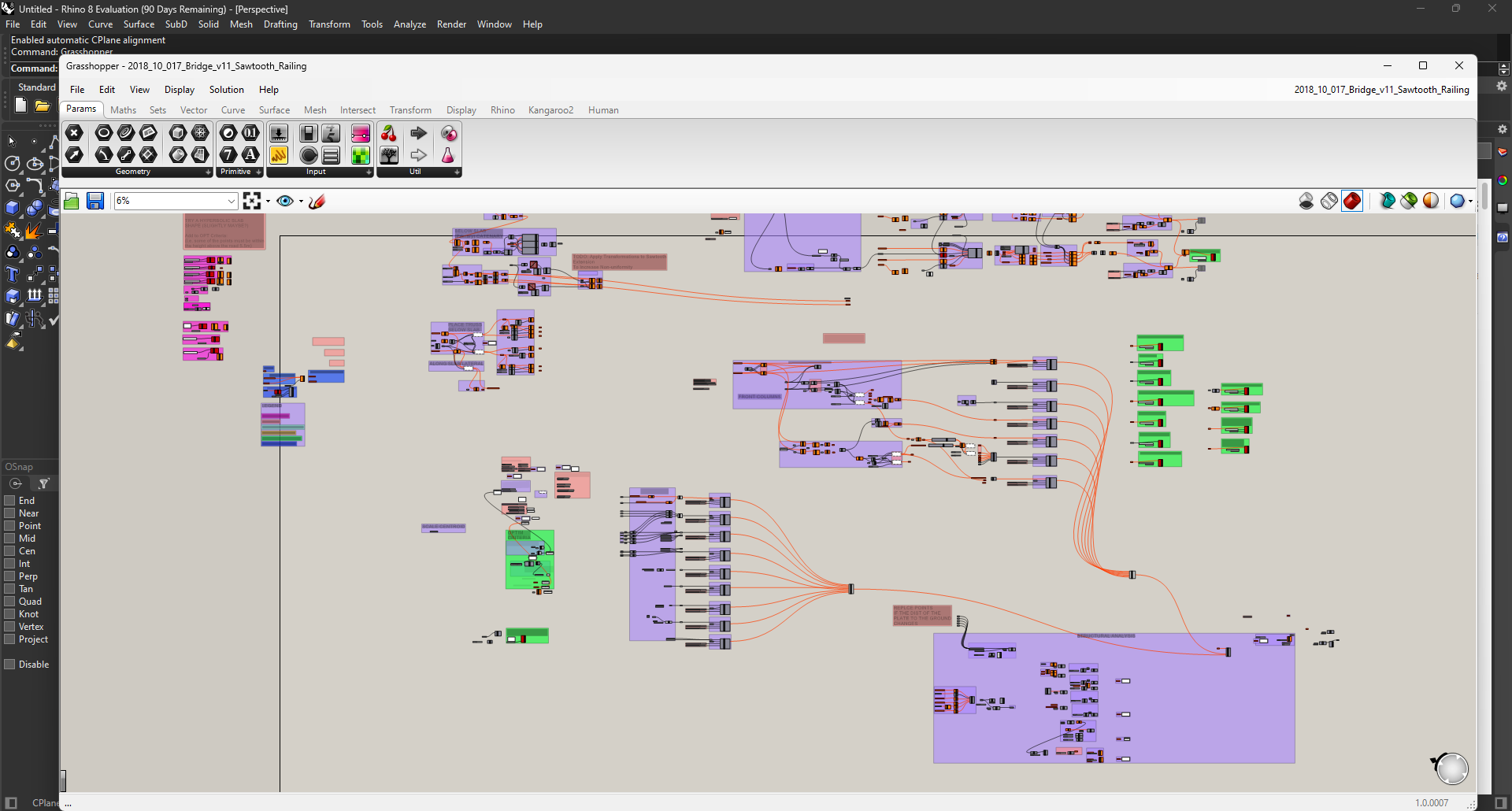
Task: Select the pink flask util icon
Action: [448, 155]
